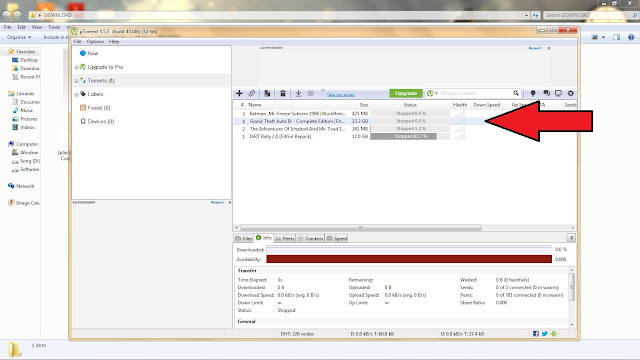The width and height of the screenshot is (640, 360).
Task: Click the chat bubbles toolbar icon
Action: (x=546, y=93)
